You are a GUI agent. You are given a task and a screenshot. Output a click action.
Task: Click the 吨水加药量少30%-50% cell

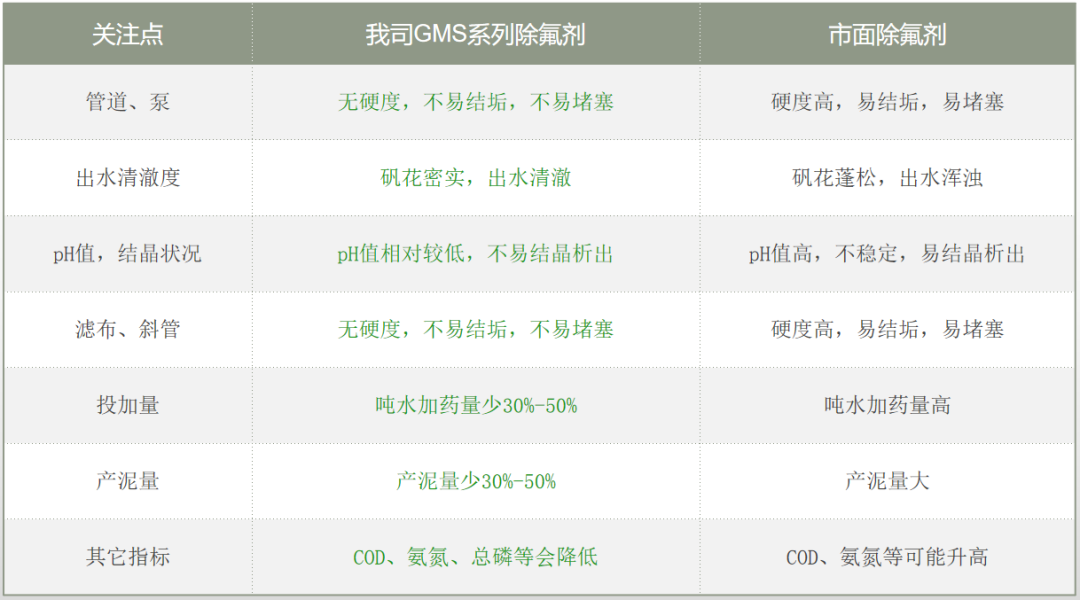point(475,405)
